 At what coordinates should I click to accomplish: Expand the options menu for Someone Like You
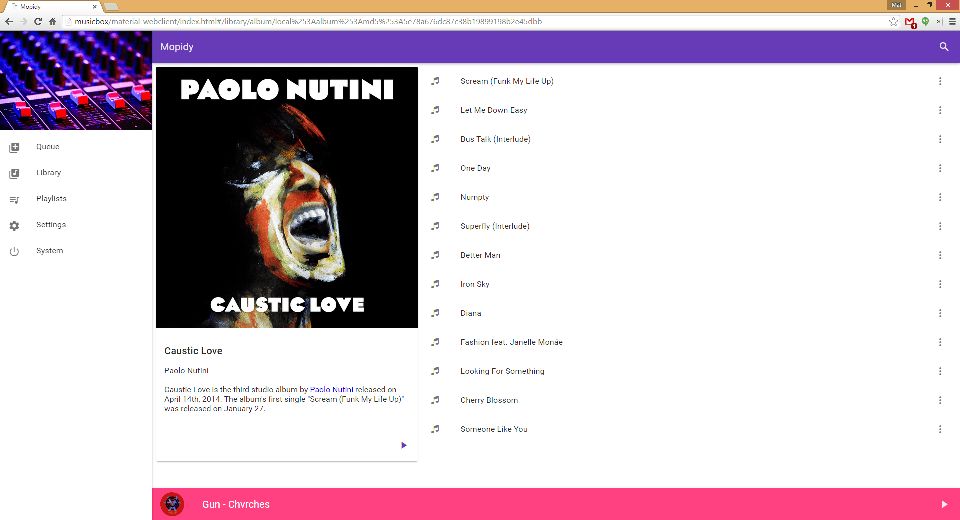940,429
